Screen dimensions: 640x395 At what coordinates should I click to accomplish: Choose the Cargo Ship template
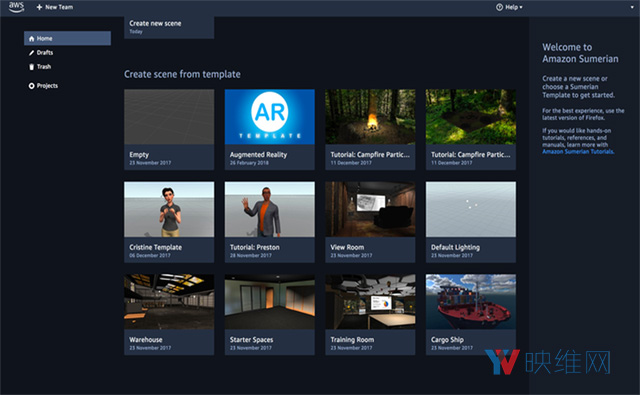coord(471,314)
